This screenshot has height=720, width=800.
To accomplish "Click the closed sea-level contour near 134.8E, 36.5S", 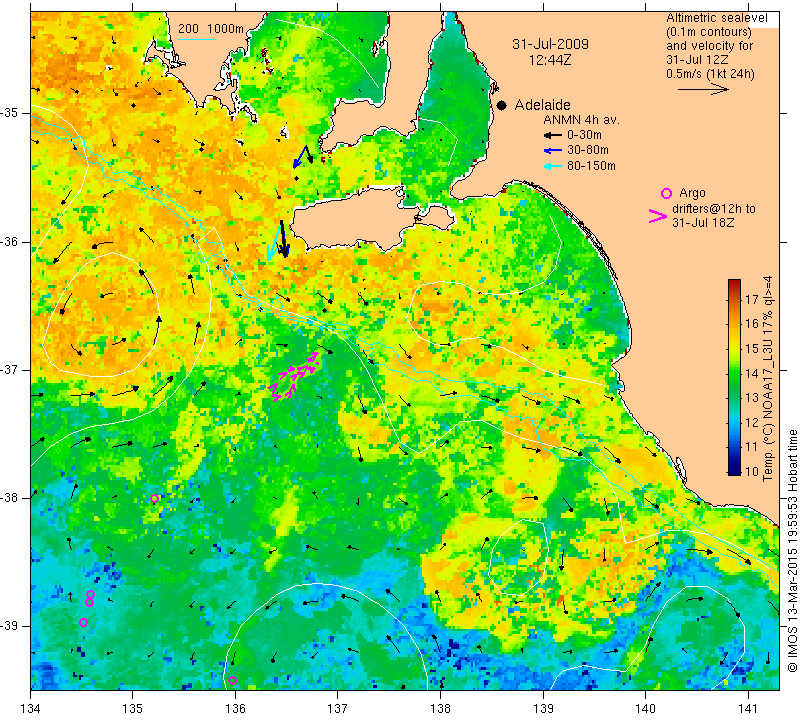I will pos(102,315).
